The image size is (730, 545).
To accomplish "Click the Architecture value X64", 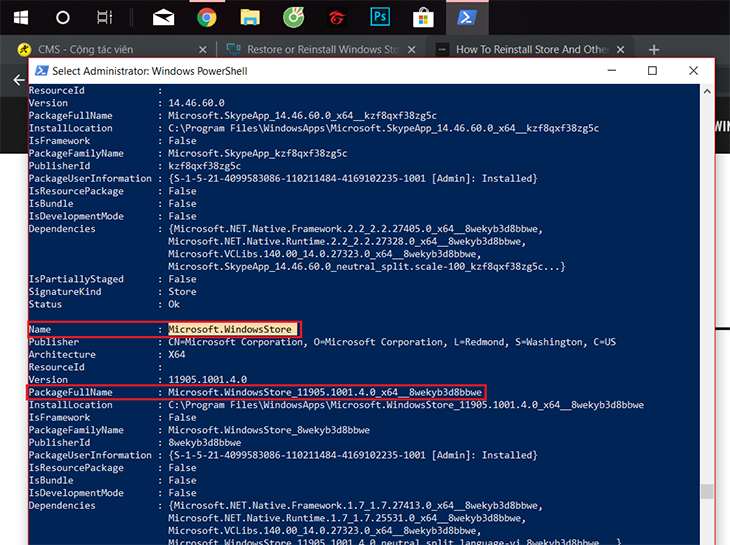I will tap(176, 355).
